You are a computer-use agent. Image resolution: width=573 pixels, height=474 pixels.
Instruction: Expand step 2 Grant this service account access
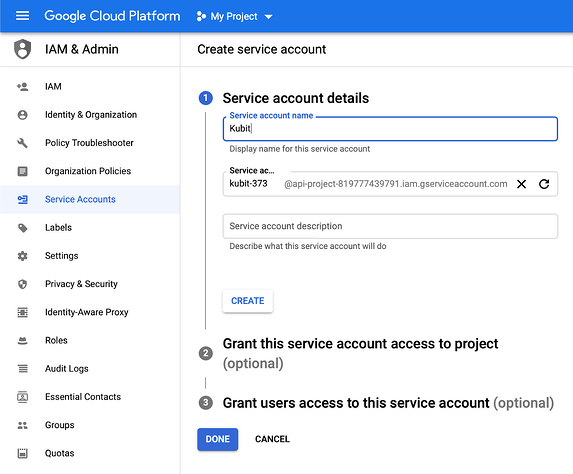click(x=360, y=353)
